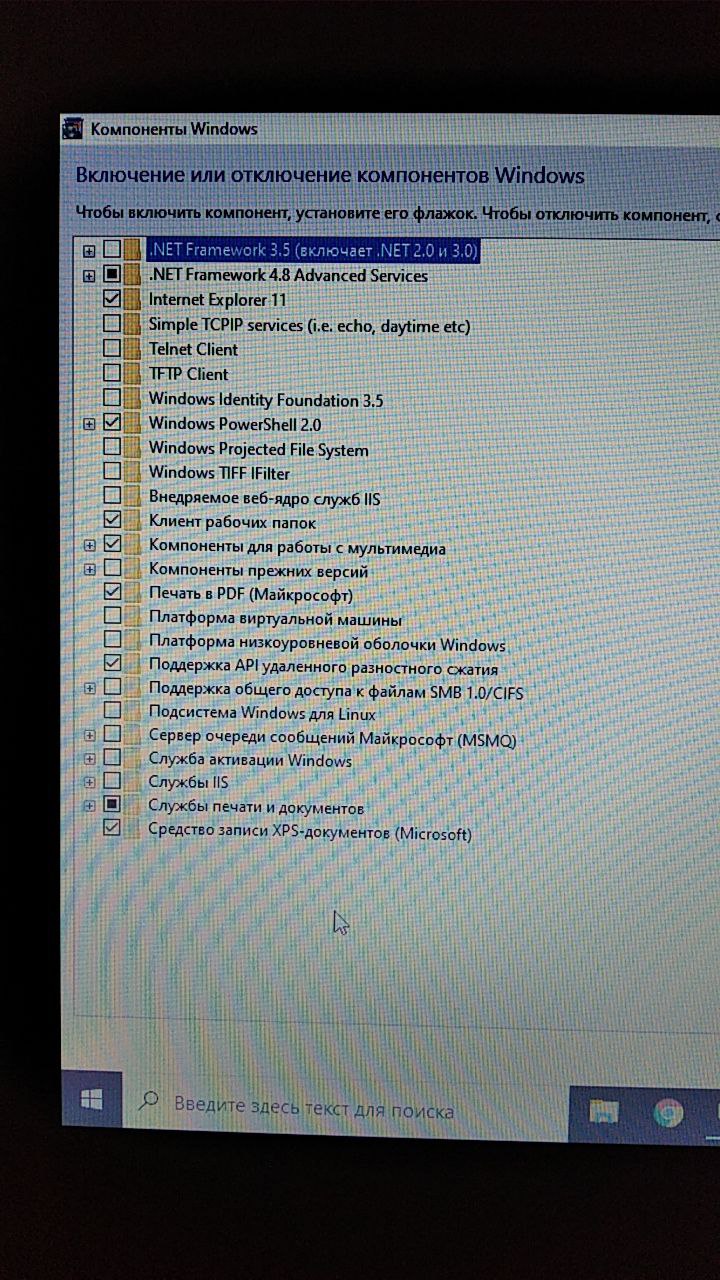Select the Windows TIFF IFilter label
Viewport: 720px width, 1280px height.
219,473
